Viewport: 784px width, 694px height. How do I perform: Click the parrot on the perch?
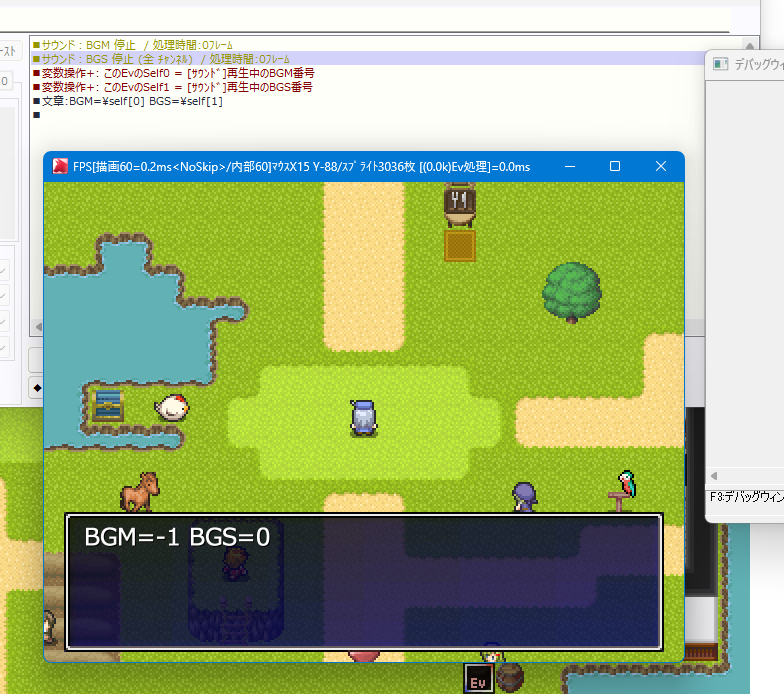626,485
